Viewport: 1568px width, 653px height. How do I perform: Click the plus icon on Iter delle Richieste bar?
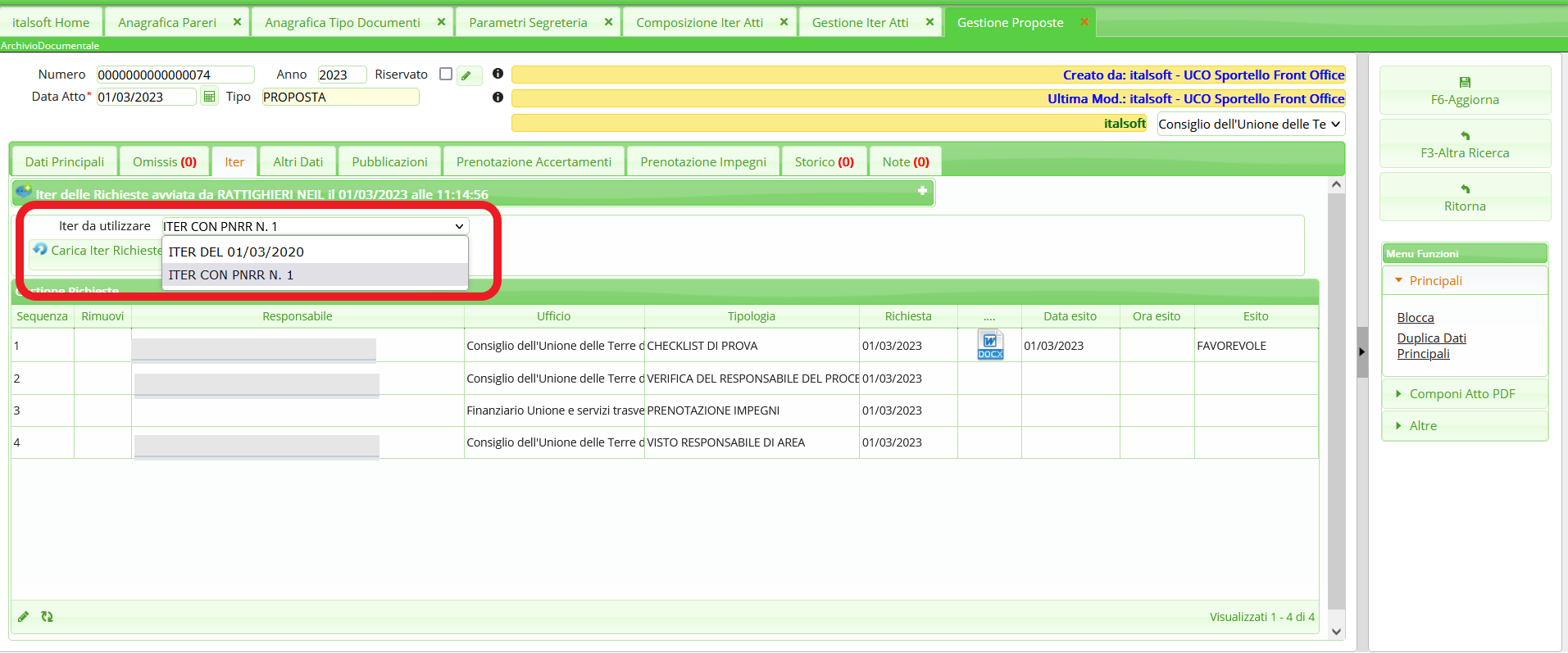pos(922,191)
